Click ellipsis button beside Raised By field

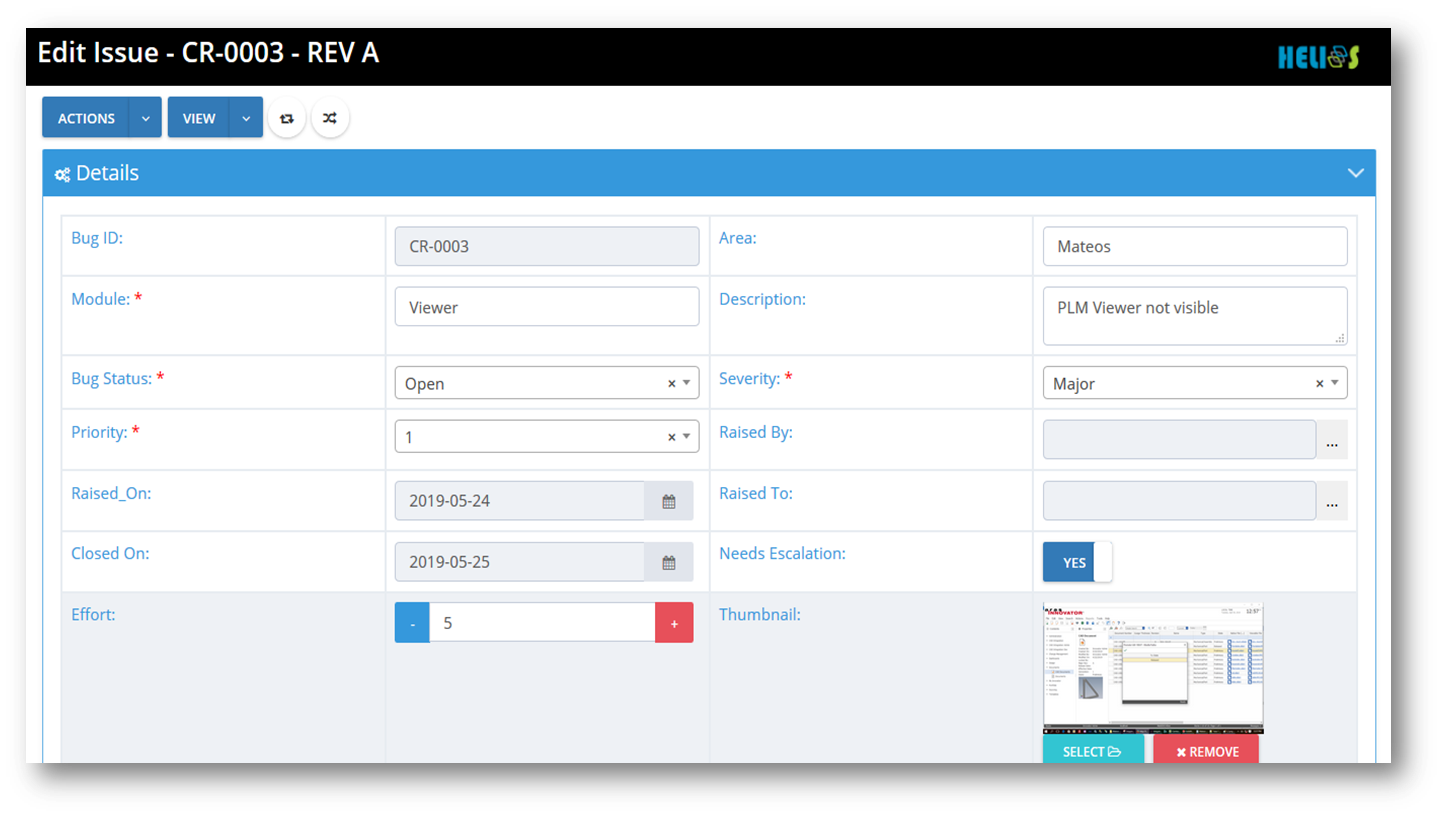(x=1331, y=440)
